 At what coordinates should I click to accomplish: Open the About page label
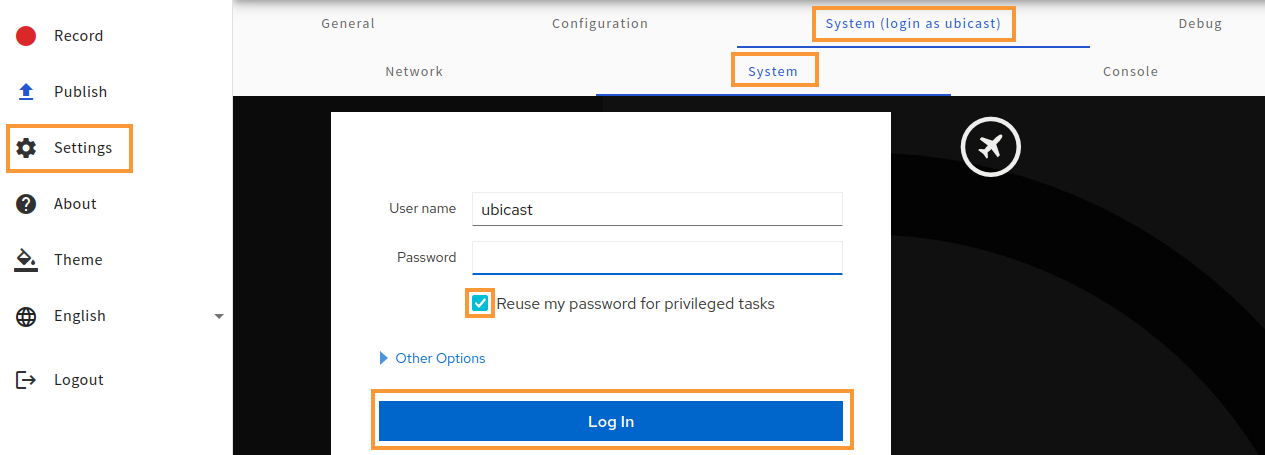[75, 204]
